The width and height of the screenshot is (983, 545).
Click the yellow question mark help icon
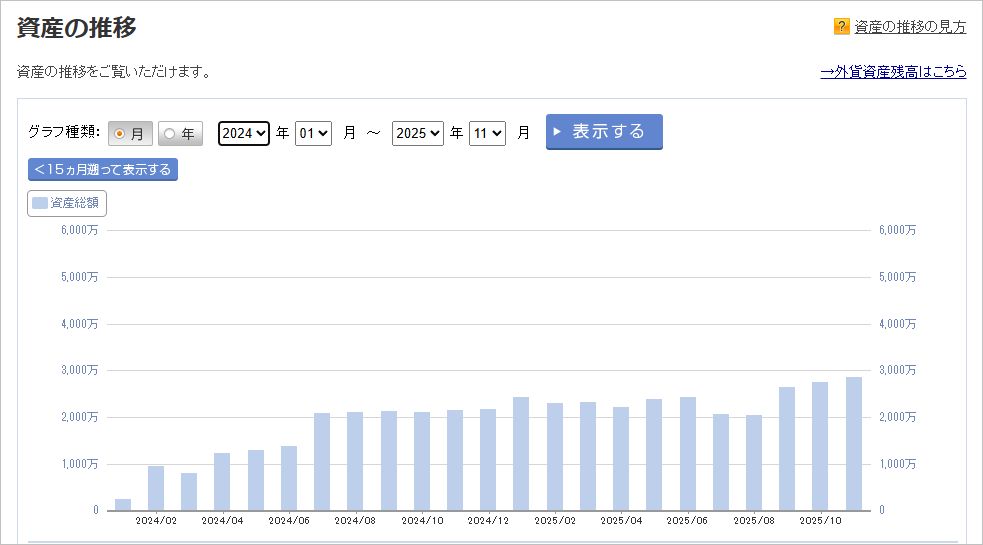[841, 26]
